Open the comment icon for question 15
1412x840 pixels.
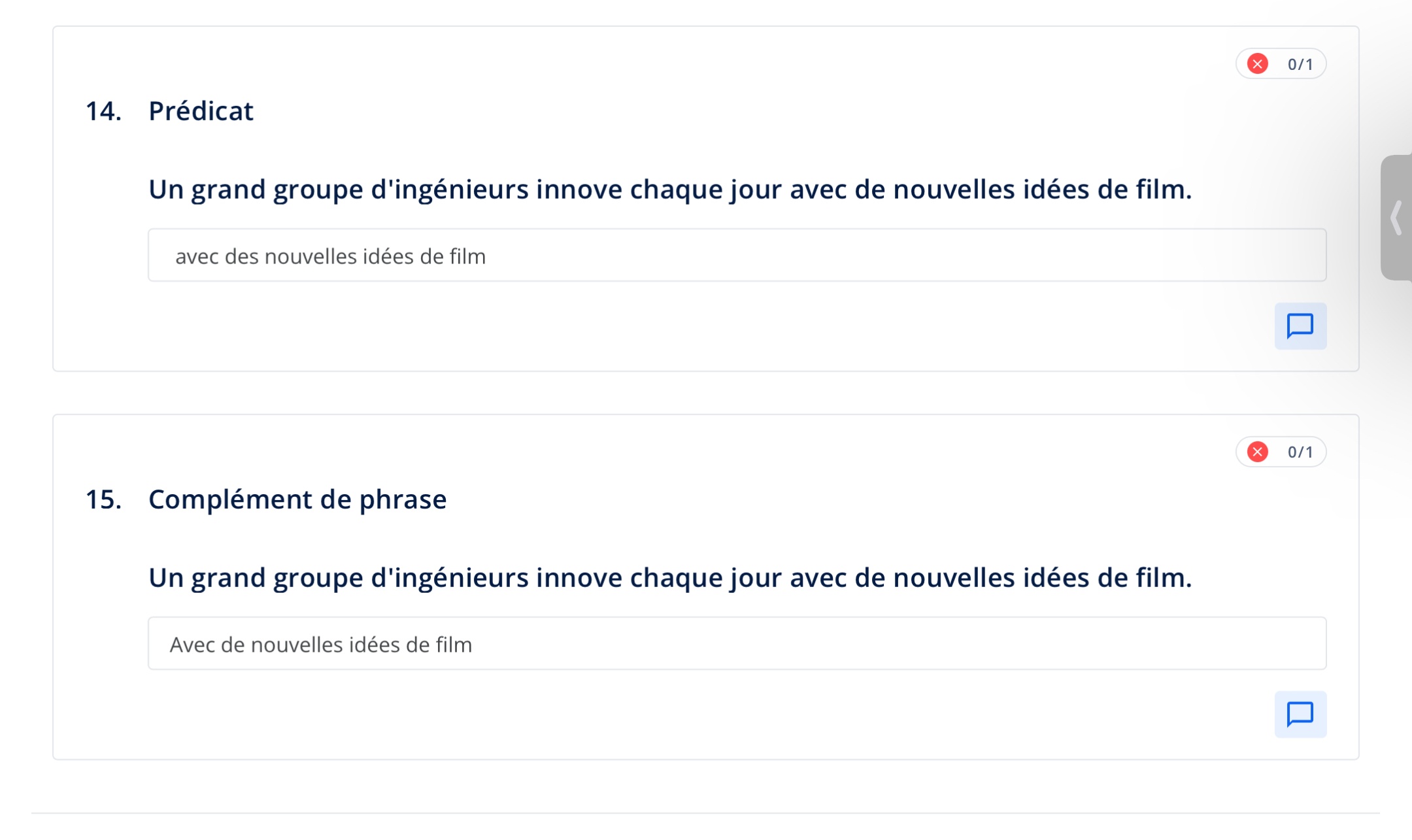(x=1300, y=714)
